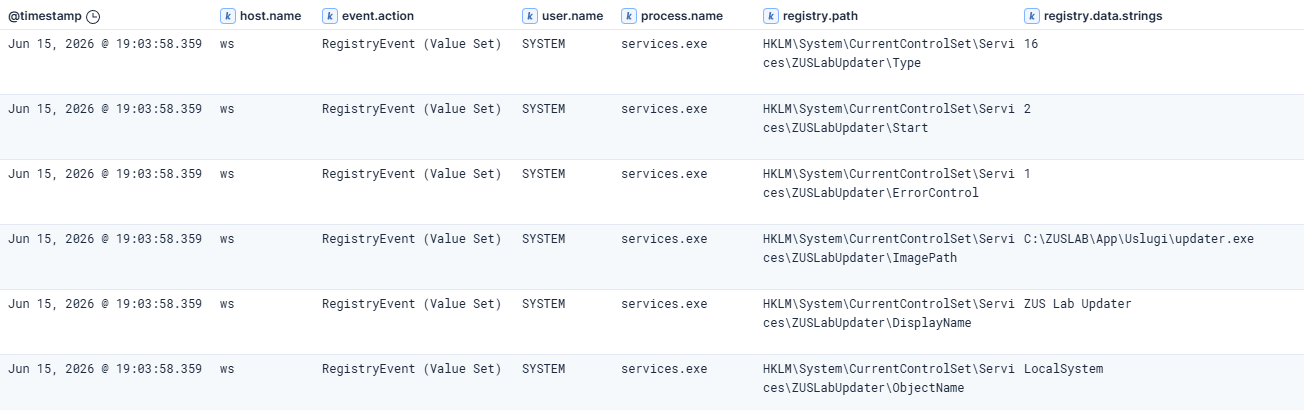This screenshot has height=410, width=1304.
Task: Click the data value 1 in ErrorControl row
Action: 1027,174
